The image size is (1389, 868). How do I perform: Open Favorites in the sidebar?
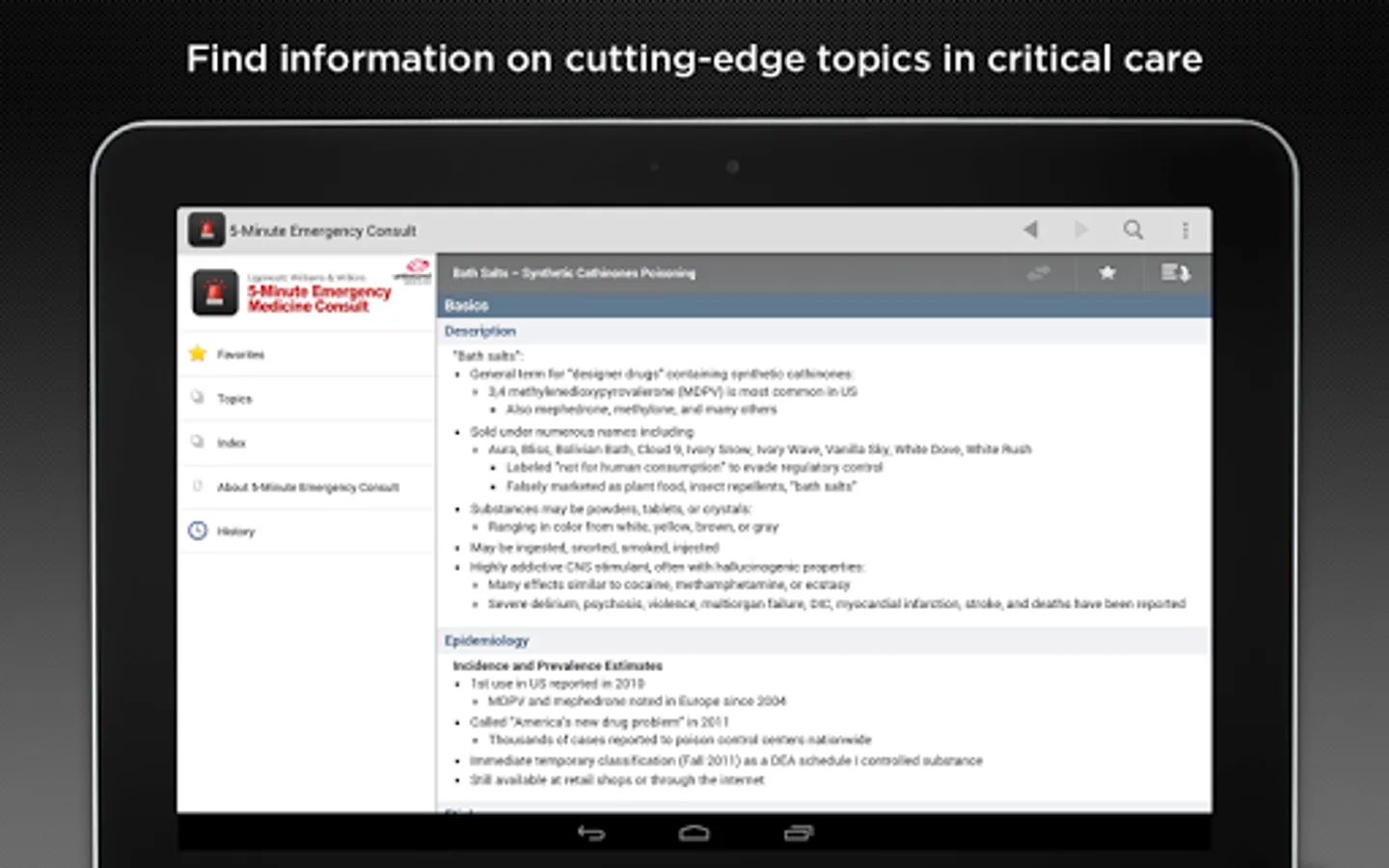pyautogui.click(x=306, y=354)
